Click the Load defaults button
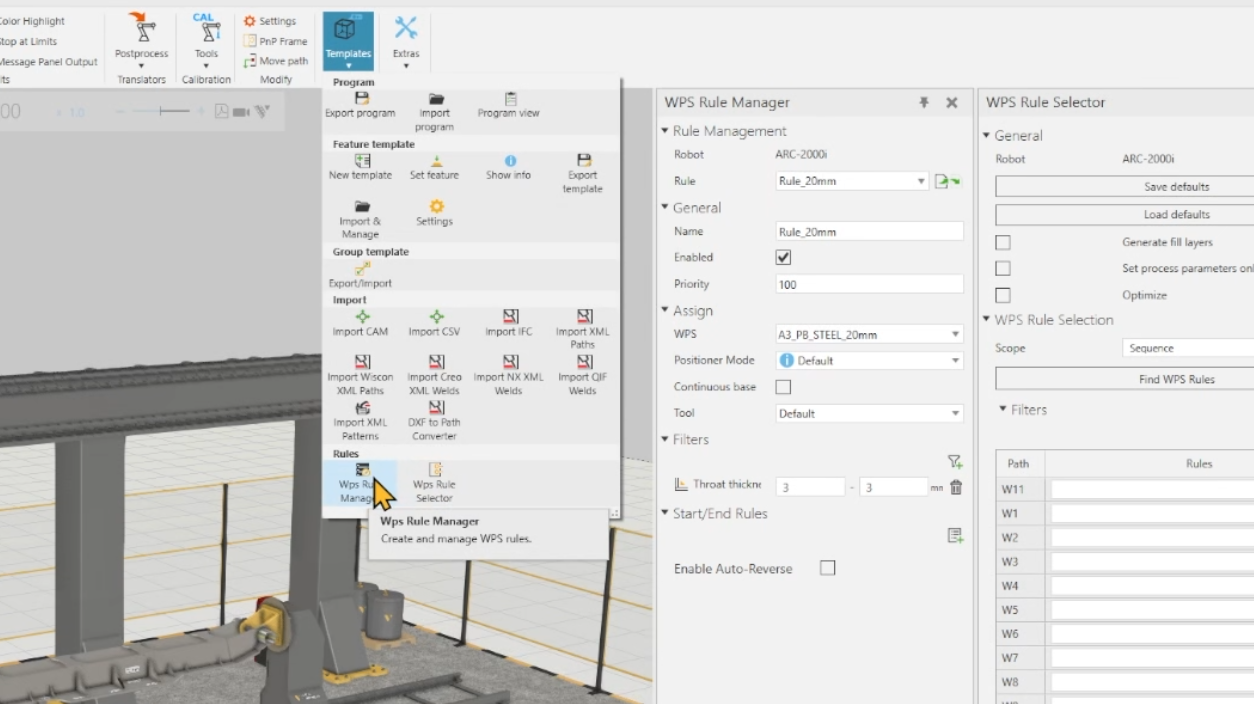 [x=1124, y=214]
